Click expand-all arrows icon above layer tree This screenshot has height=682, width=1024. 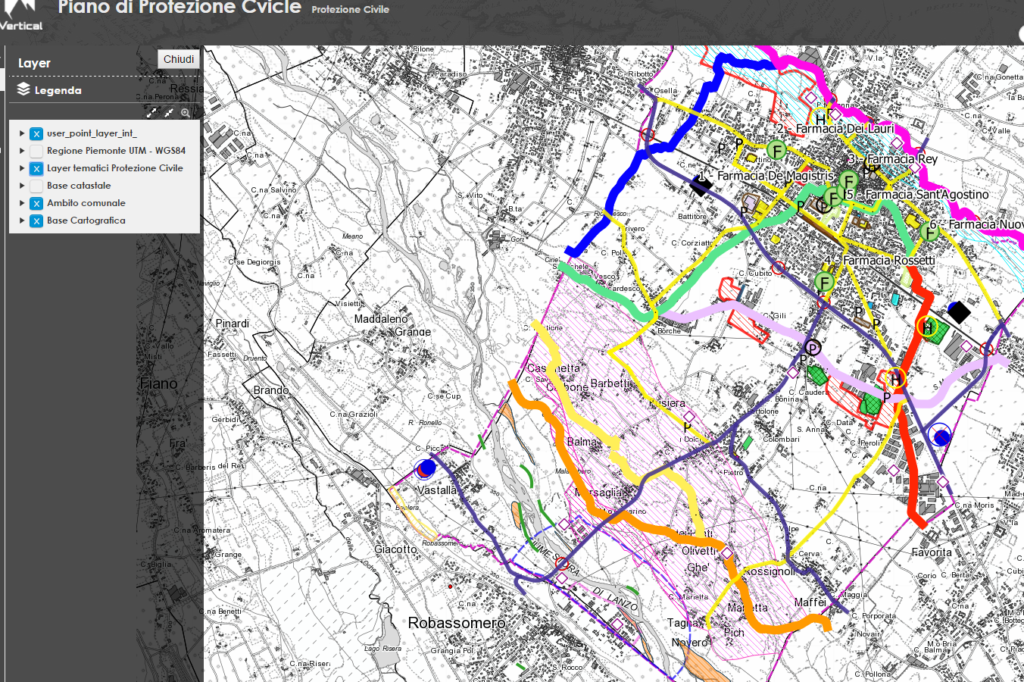[153, 113]
